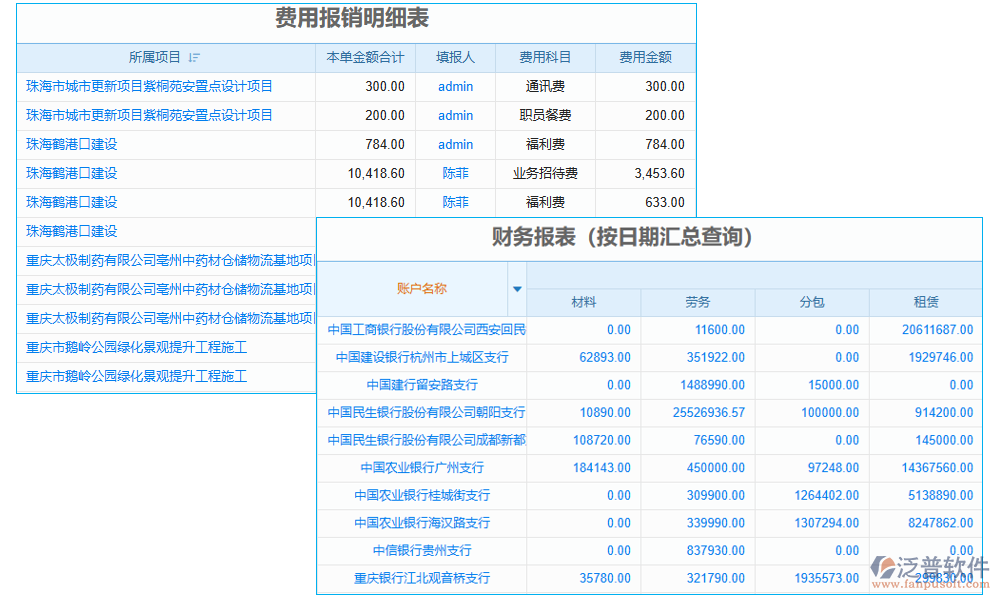Click admin in the 填报人 column
Image resolution: width=1000 pixels, height=600 pixels.
coord(455,86)
